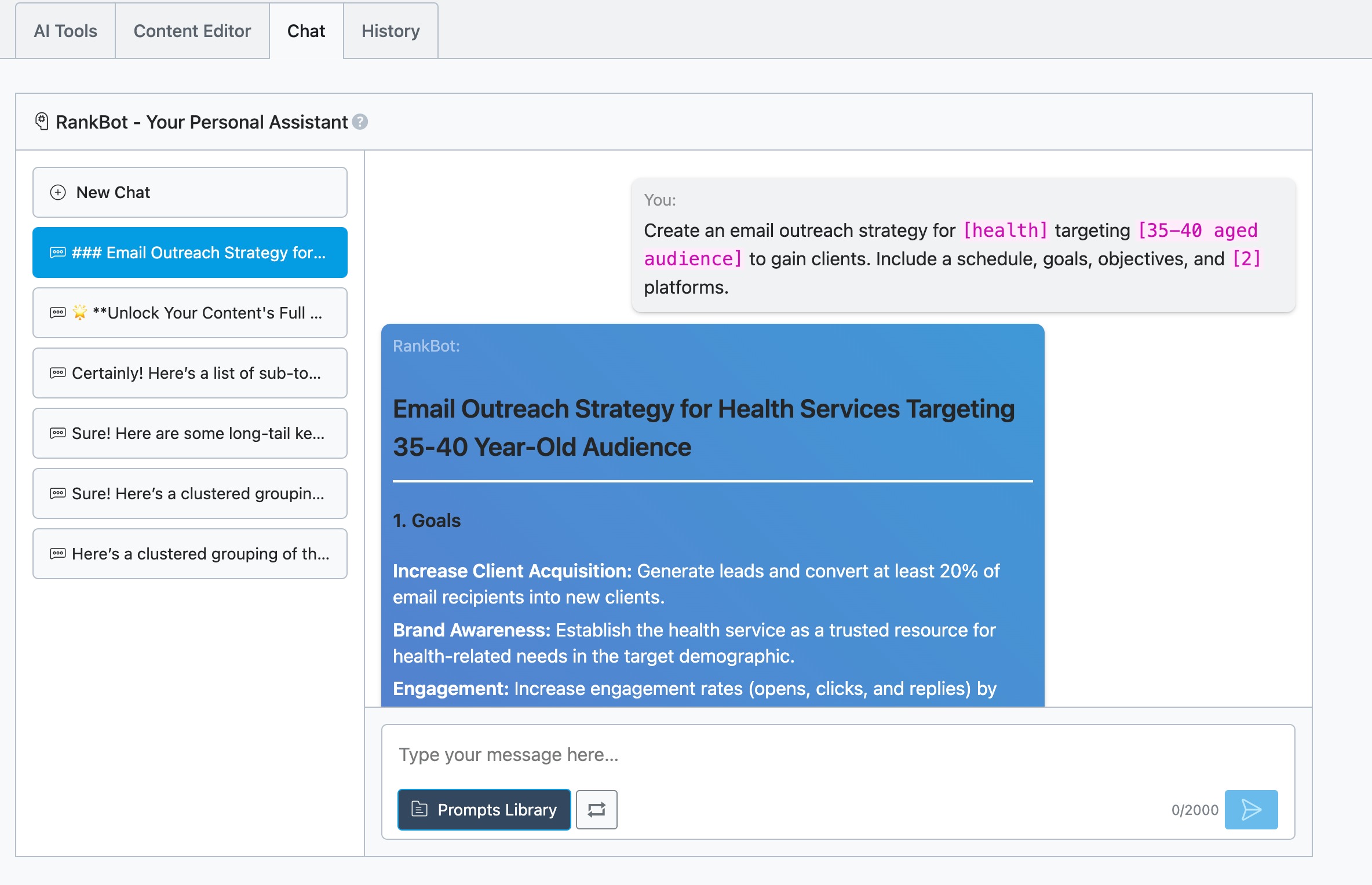Viewport: 1372px width, 885px height.
Task: Select the 'Sure! Here's a clustered groupin' conversation
Action: [189, 493]
